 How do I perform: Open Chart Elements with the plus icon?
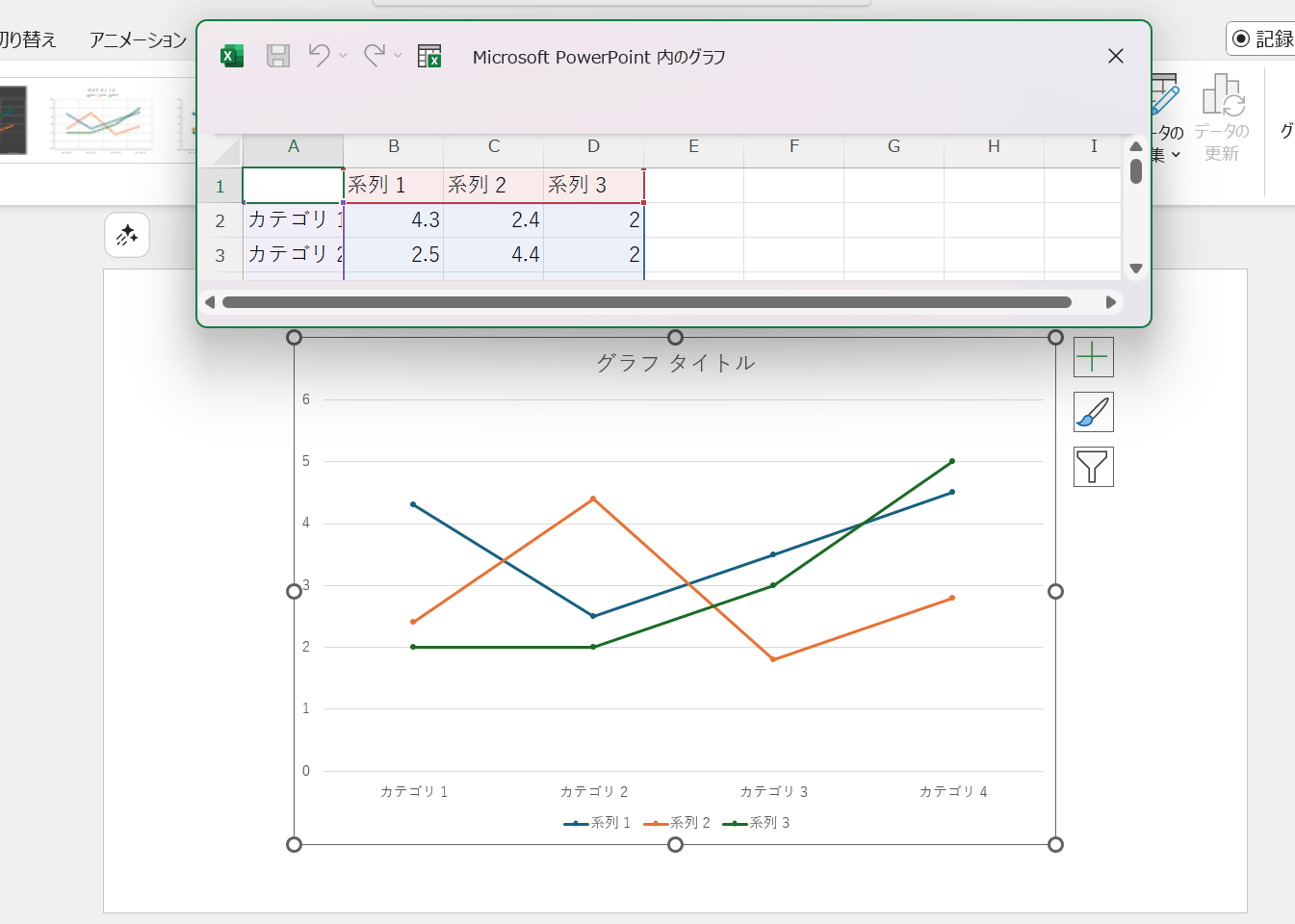click(1093, 356)
